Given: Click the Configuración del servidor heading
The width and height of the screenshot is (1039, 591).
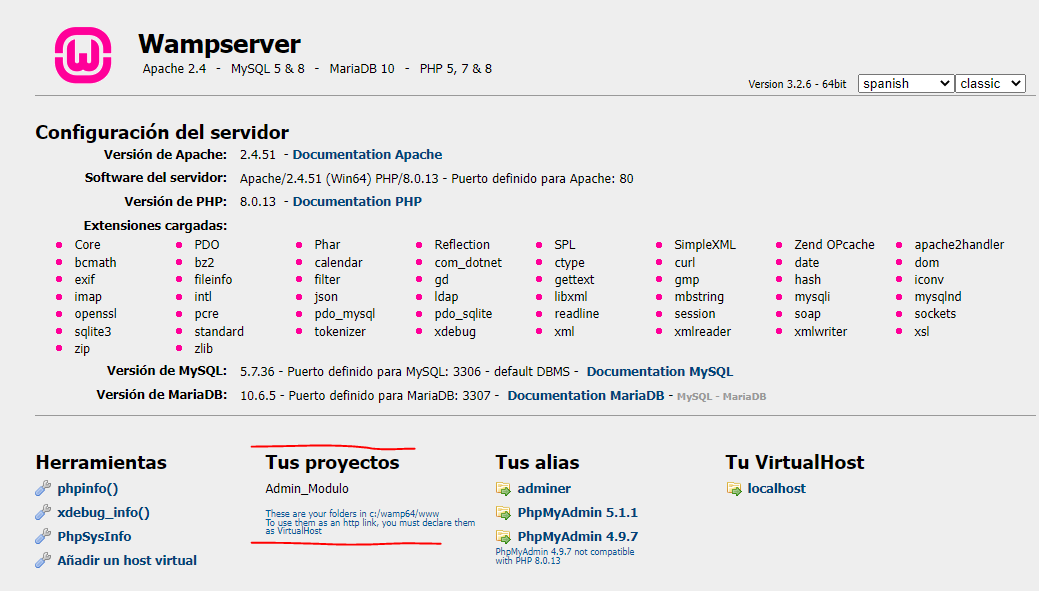Looking at the screenshot, I should click(162, 132).
